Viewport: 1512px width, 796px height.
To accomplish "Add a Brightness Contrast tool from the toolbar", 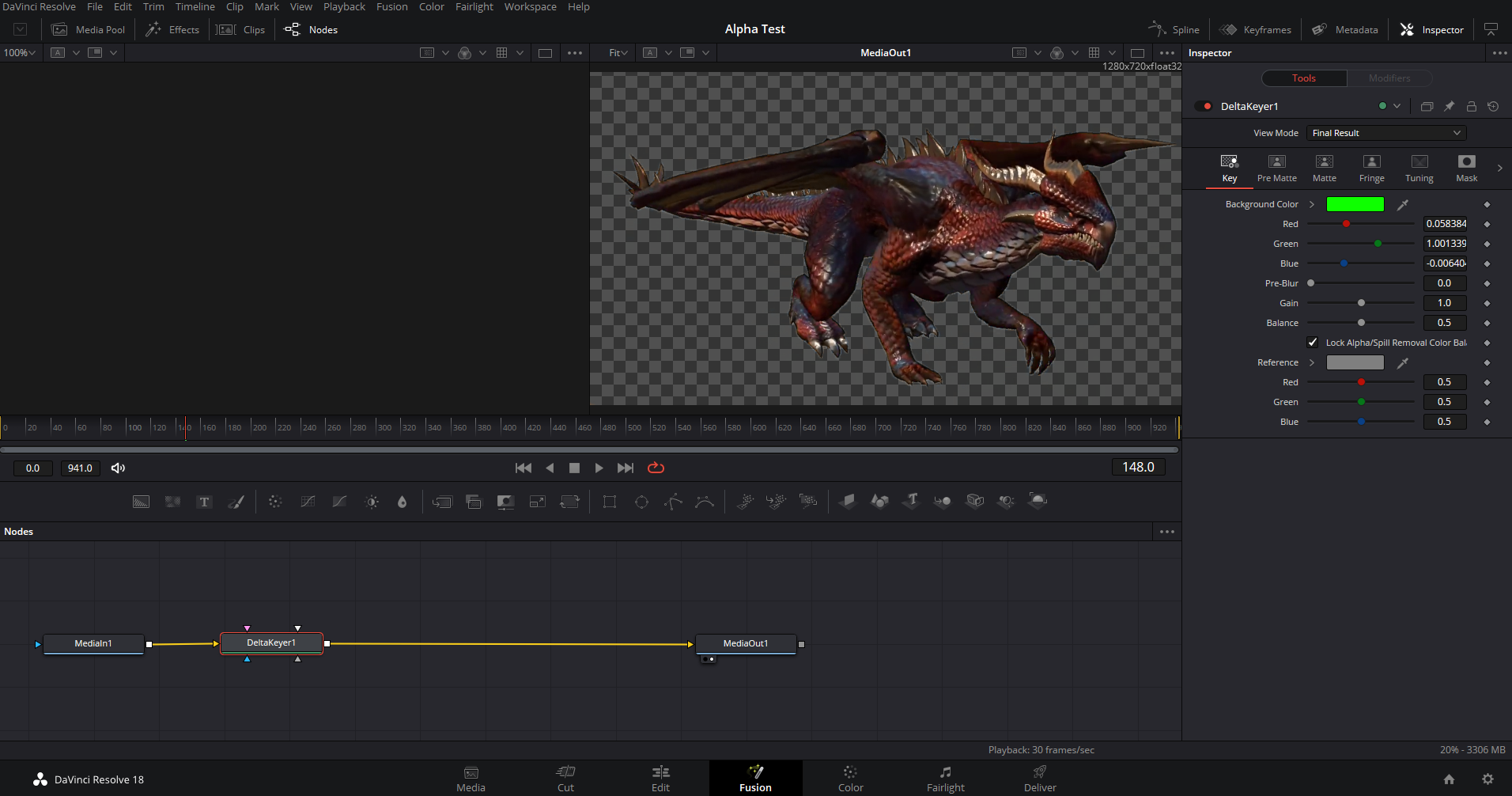I will point(372,502).
